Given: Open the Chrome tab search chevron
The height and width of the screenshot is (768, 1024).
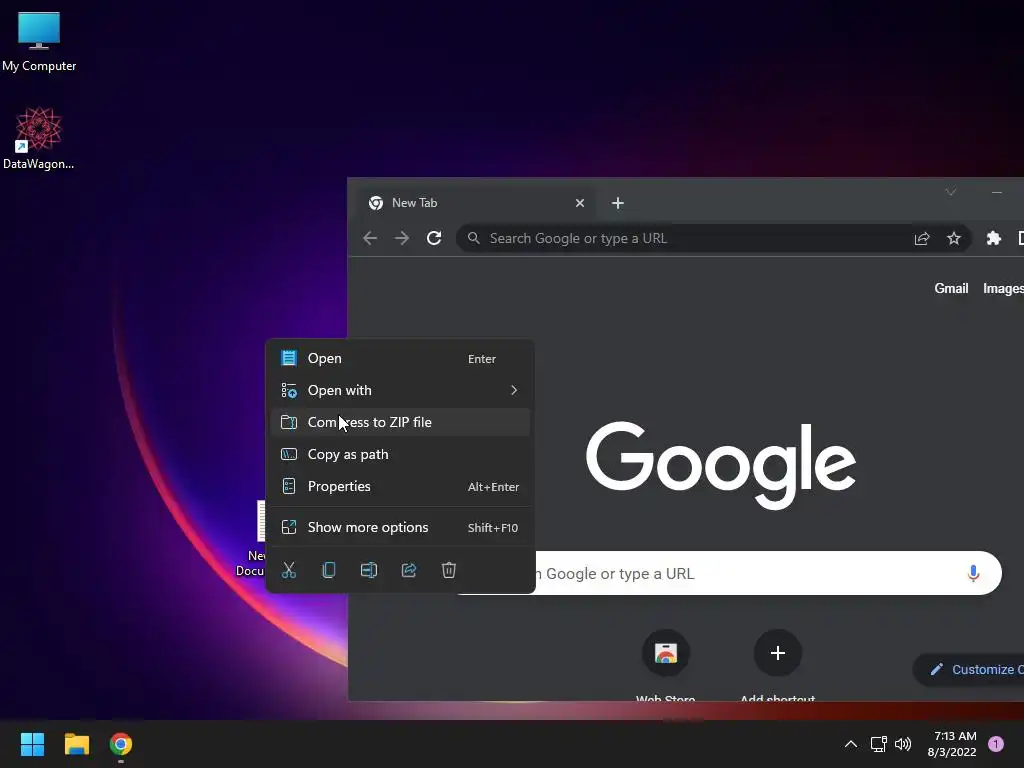Looking at the screenshot, I should point(951,192).
